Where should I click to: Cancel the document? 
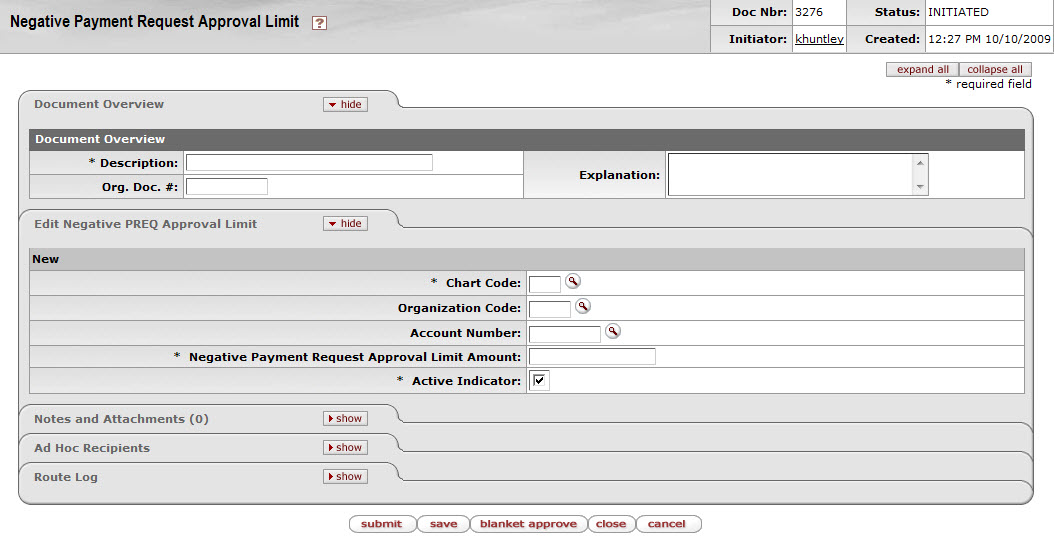(x=666, y=524)
